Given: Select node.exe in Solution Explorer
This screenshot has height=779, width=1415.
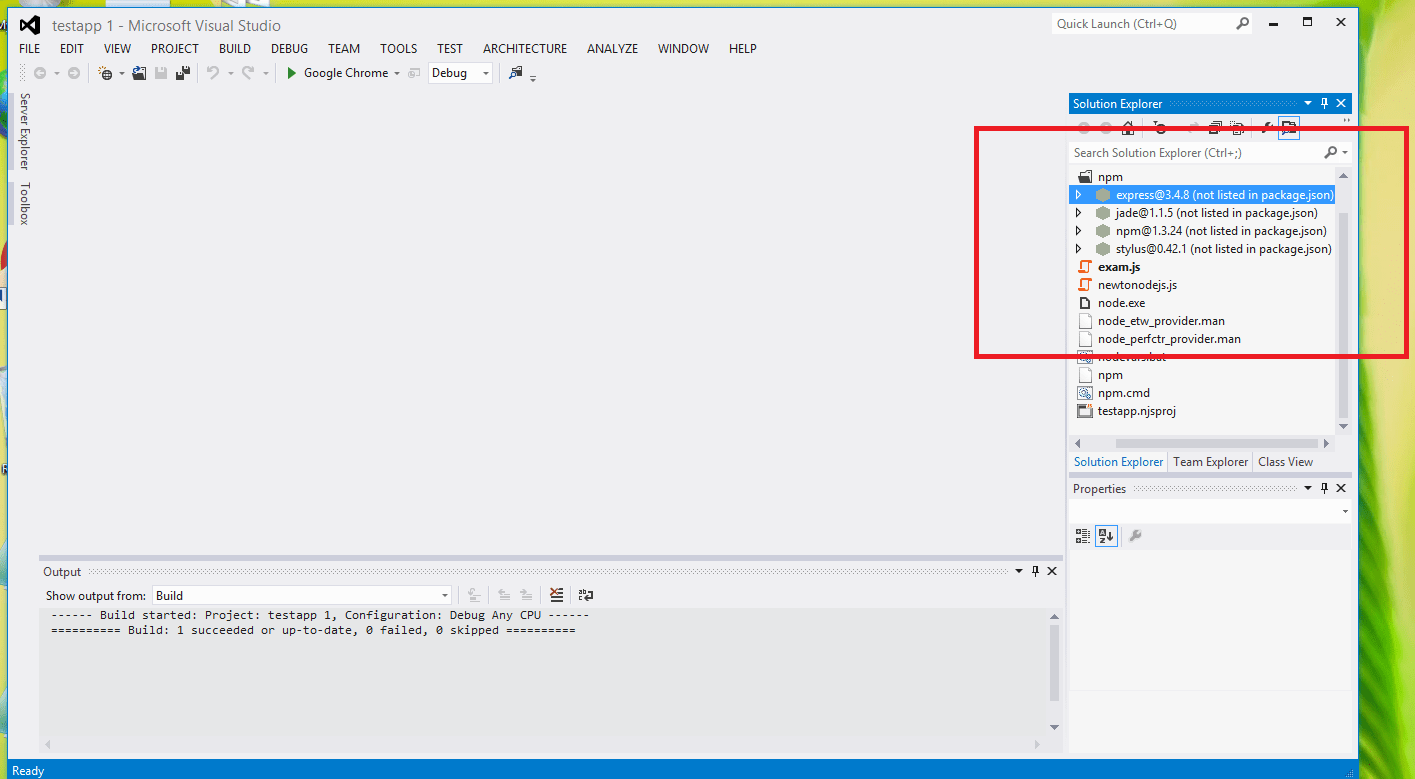Looking at the screenshot, I should pos(1122,303).
